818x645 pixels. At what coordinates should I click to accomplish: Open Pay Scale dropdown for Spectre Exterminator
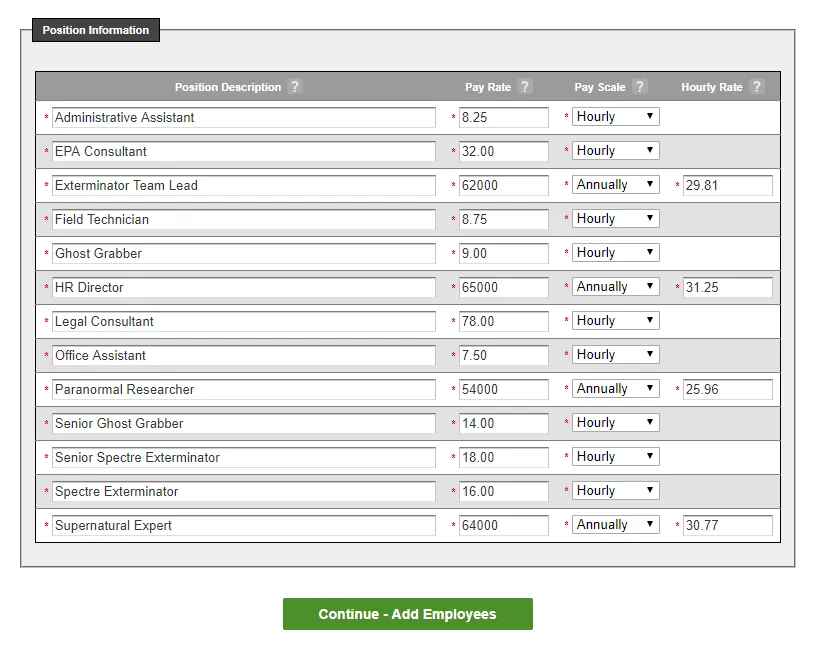tap(616, 491)
